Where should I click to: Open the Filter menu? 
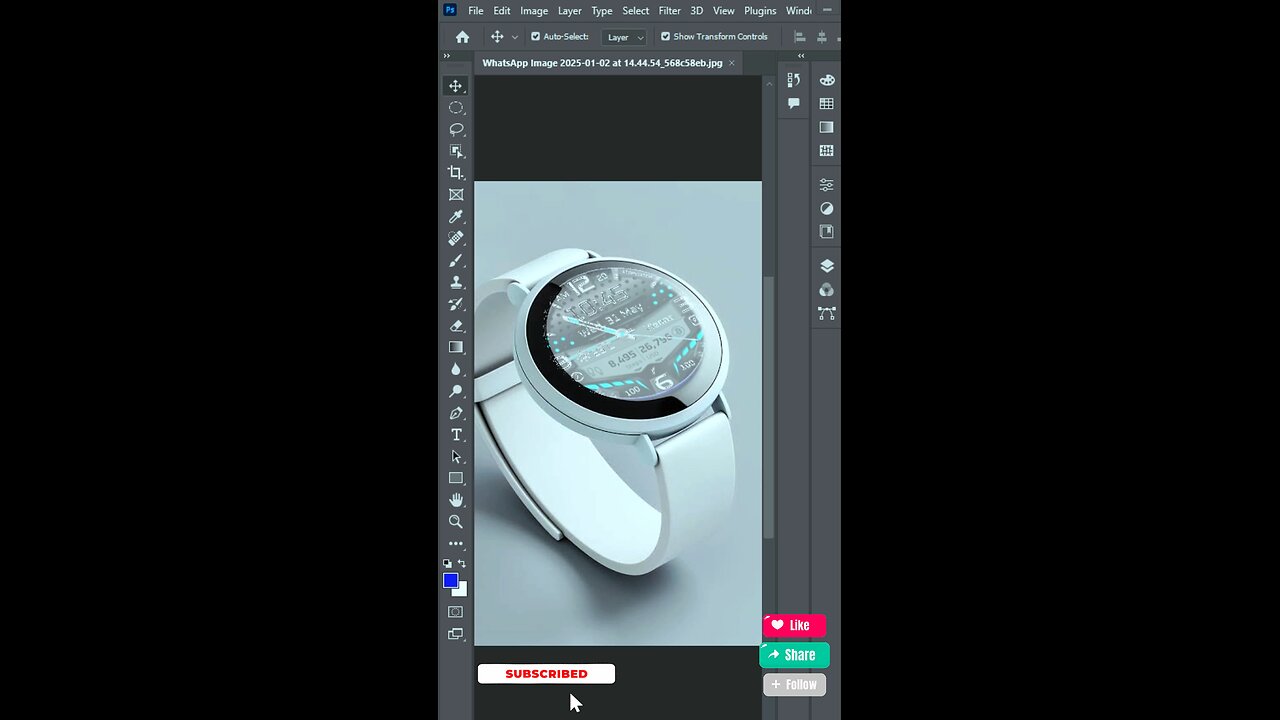[670, 11]
